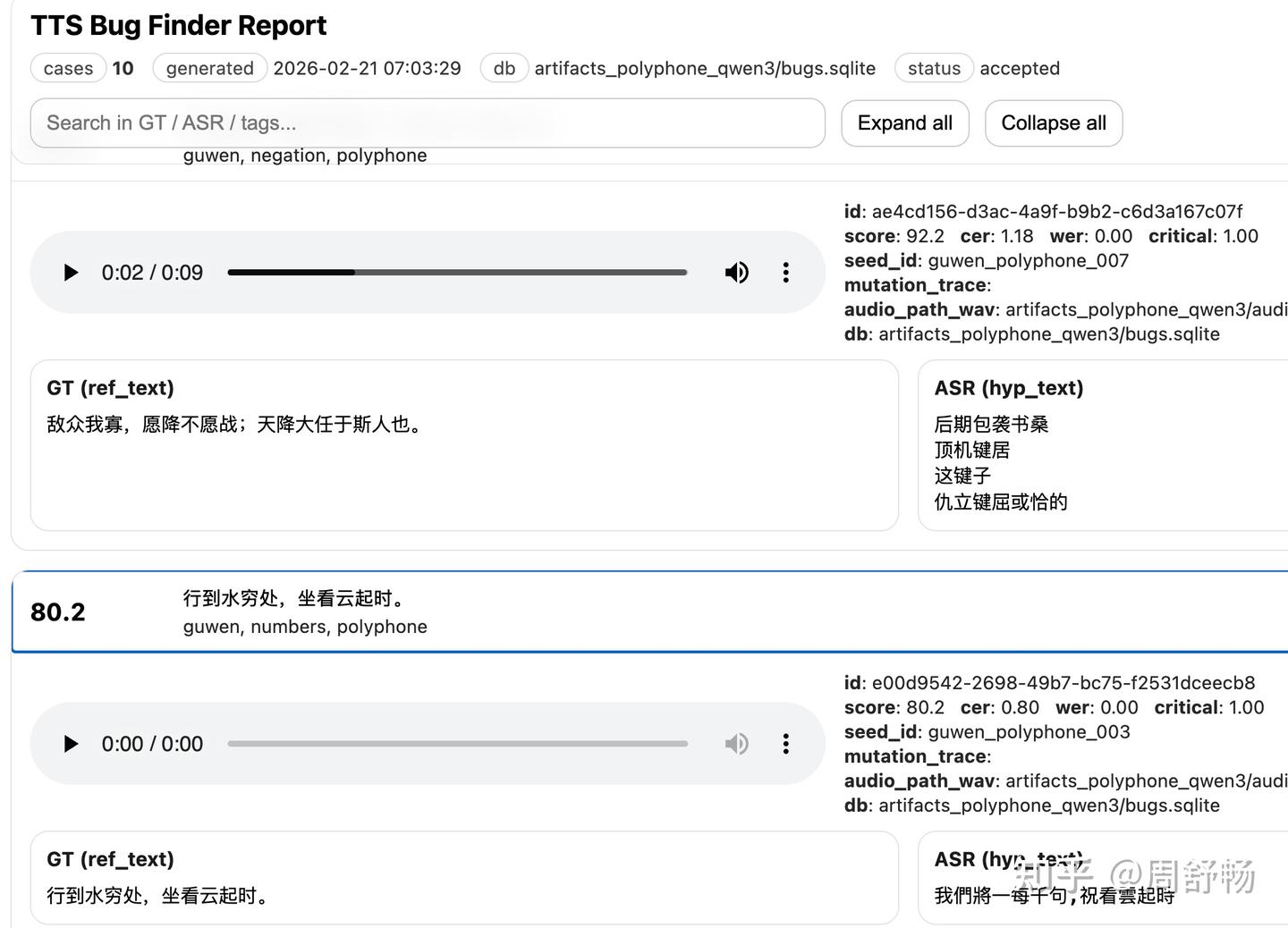Click ASR line 后期包袭书桑
This screenshot has height=928, width=1288.
point(991,424)
